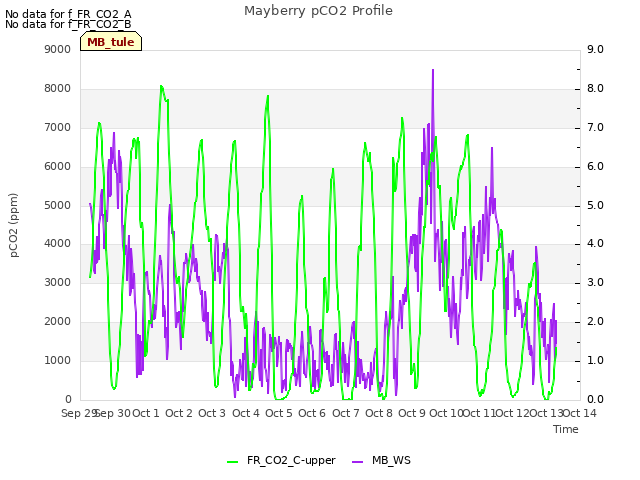
Task: Click the 'No data for f_FR_CO2_A' message
Action: [x=68, y=14]
